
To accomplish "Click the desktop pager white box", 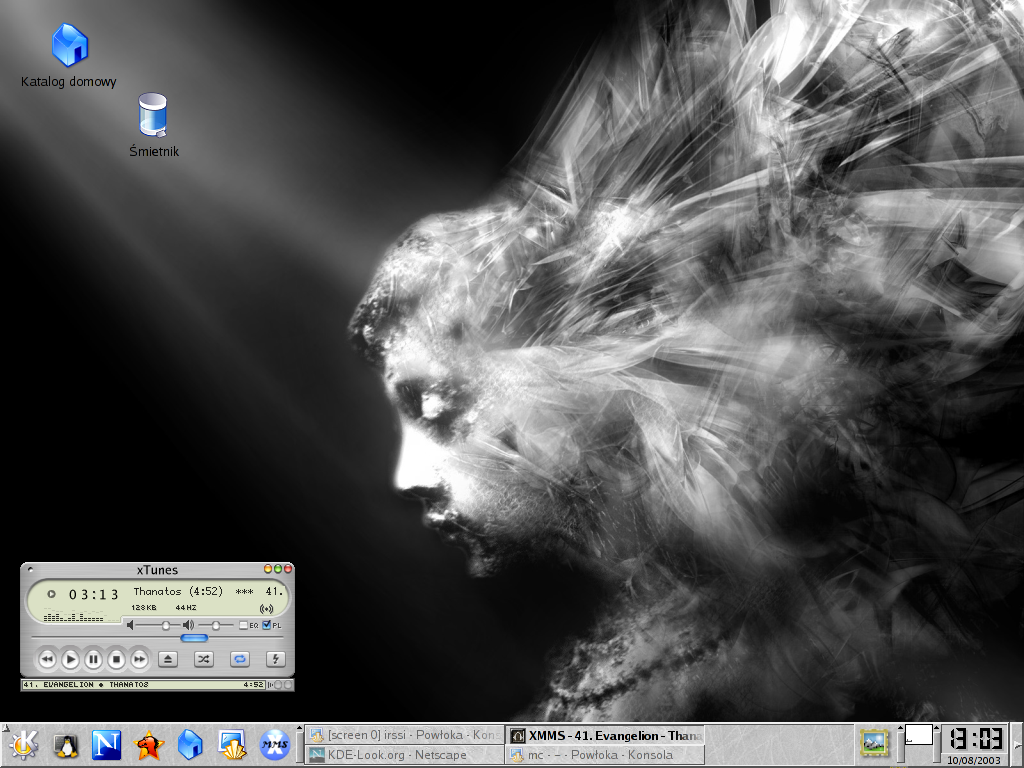I will (918, 735).
